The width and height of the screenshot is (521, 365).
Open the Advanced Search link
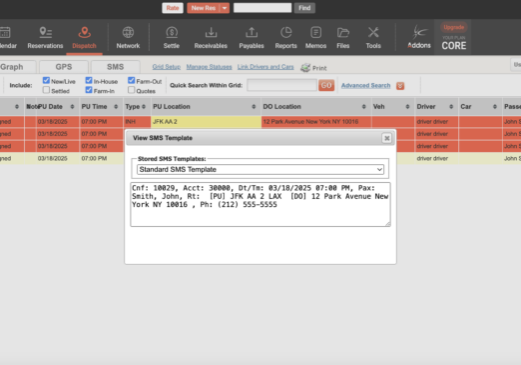(x=366, y=85)
